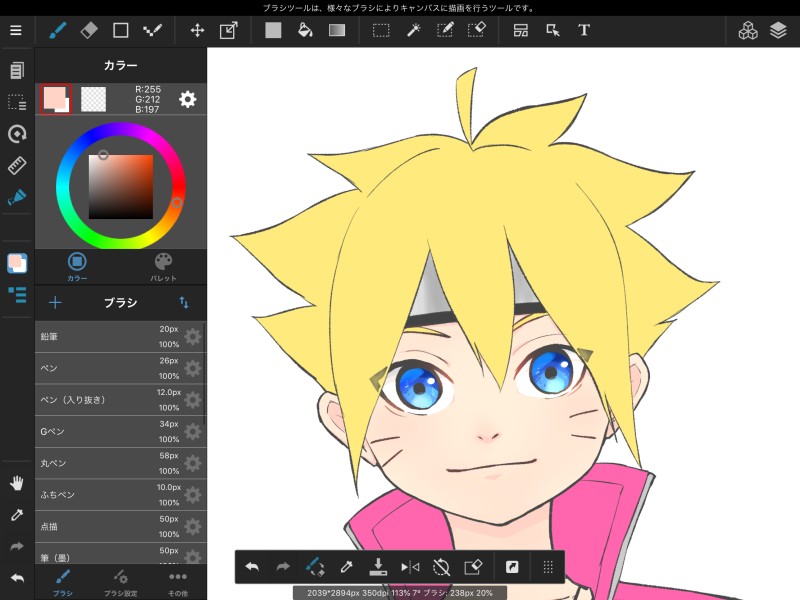This screenshot has height=600, width=800.
Task: Switch to the カラー tab
Action: [x=77, y=267]
